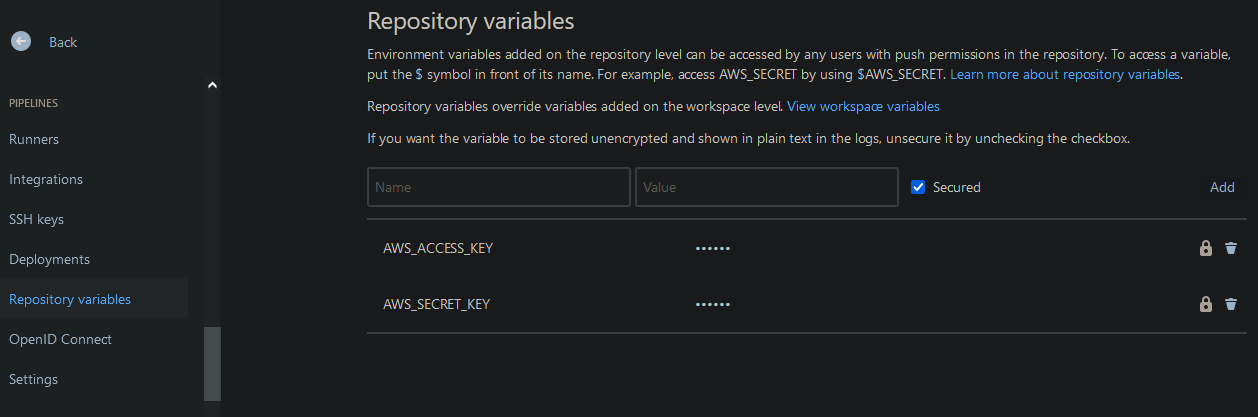Follow the View workspace variables link

pos(863,106)
